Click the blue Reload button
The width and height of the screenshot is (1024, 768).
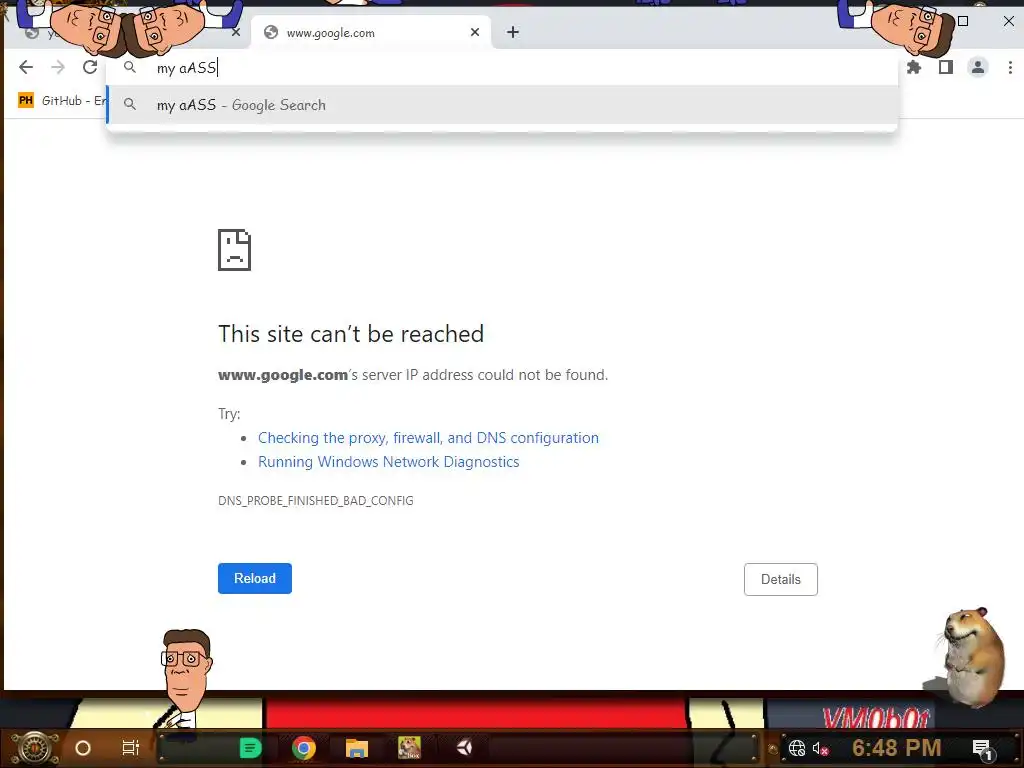[255, 579]
